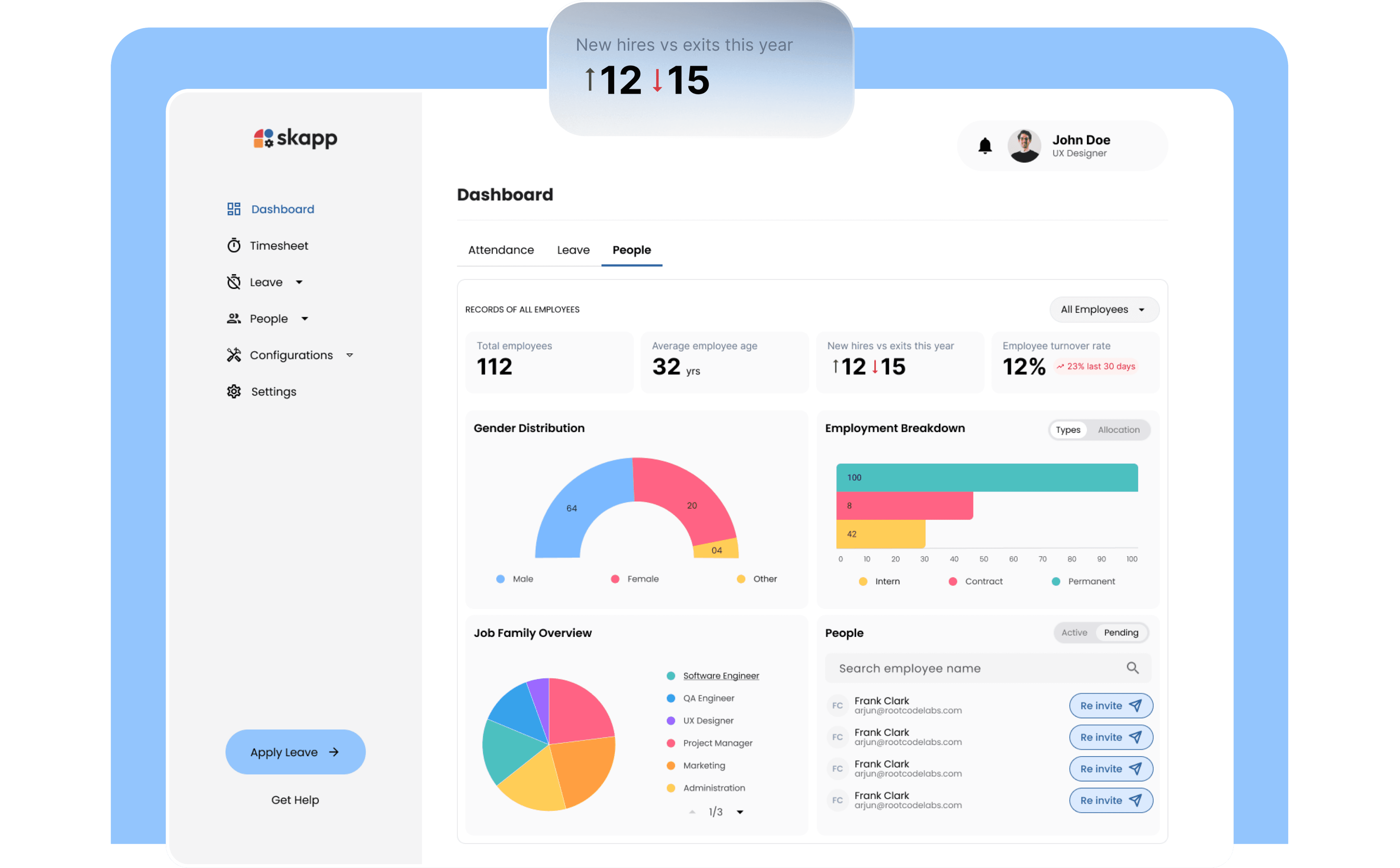1400x868 pixels.
Task: Click the search magnifier icon in People
Action: tap(1132, 668)
